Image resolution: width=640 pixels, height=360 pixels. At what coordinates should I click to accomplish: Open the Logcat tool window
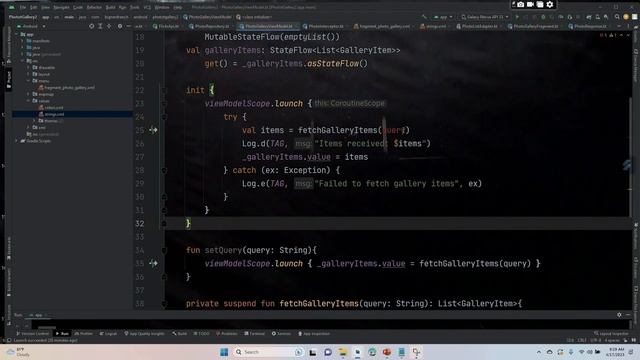[108, 333]
